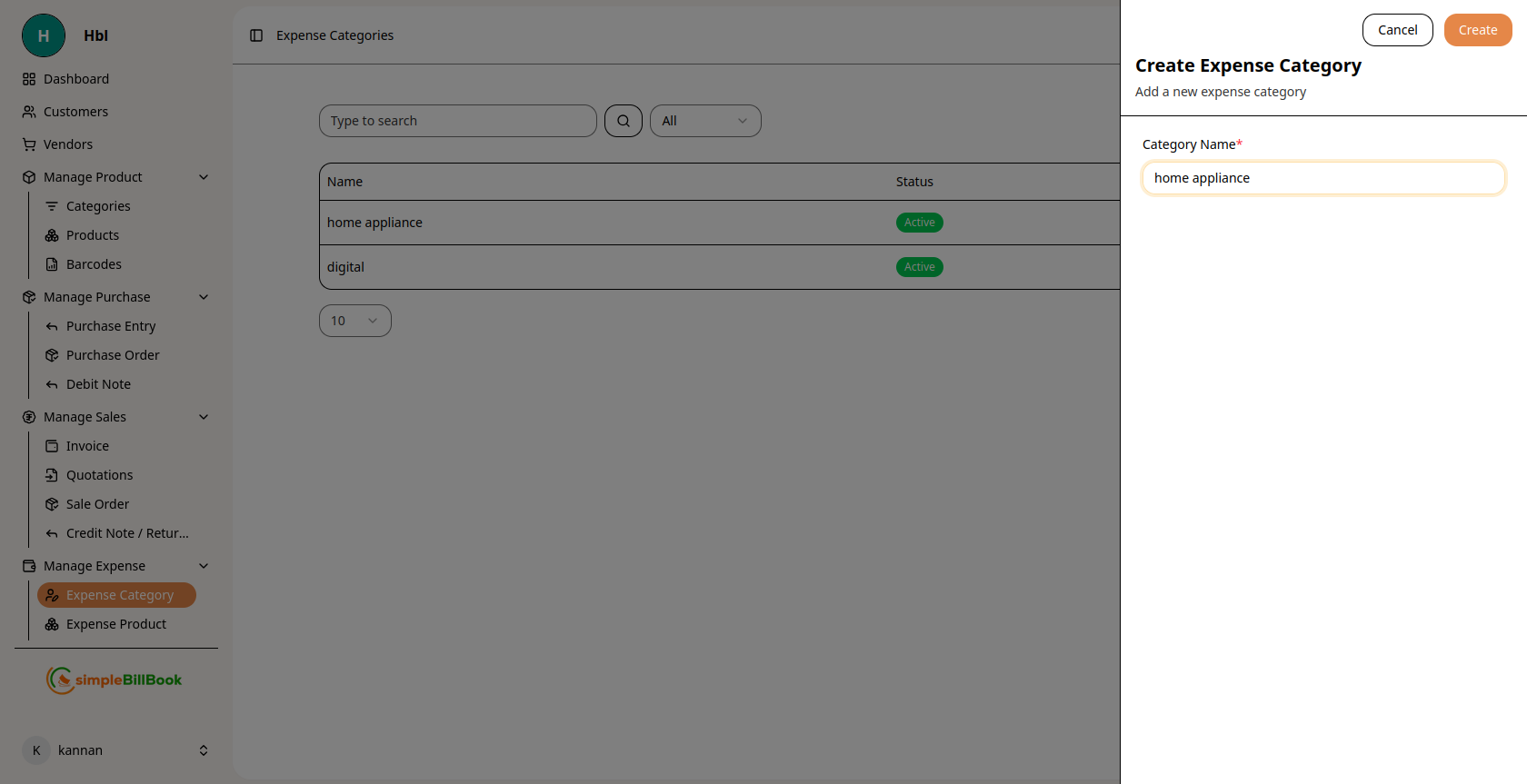Collapse the Manage Product section

tap(204, 177)
